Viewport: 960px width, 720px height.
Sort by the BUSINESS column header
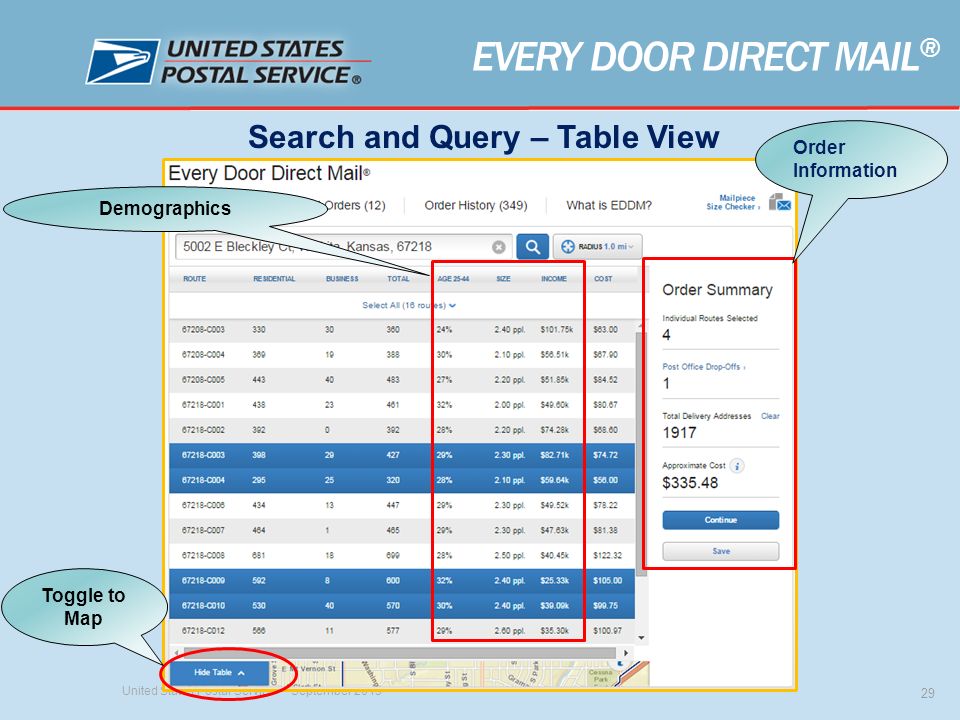point(342,279)
